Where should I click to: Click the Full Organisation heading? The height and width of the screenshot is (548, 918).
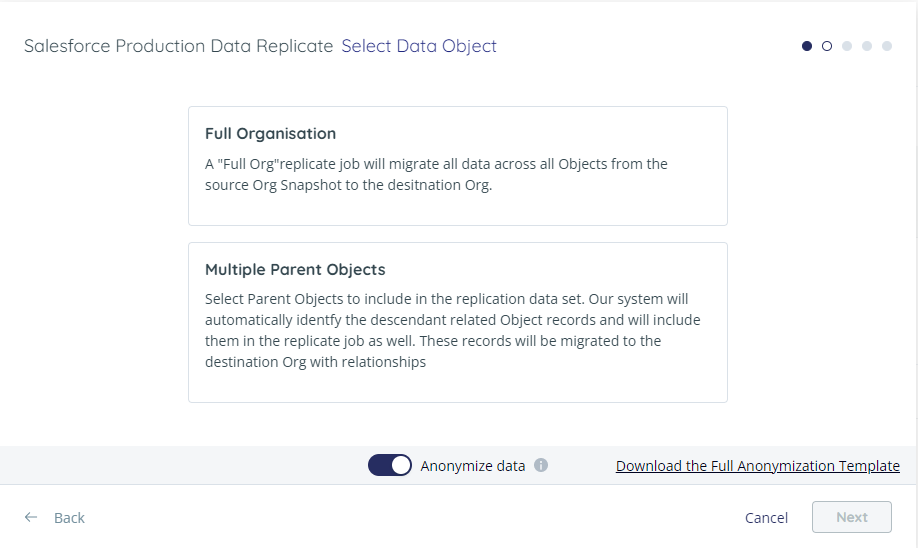coord(270,133)
